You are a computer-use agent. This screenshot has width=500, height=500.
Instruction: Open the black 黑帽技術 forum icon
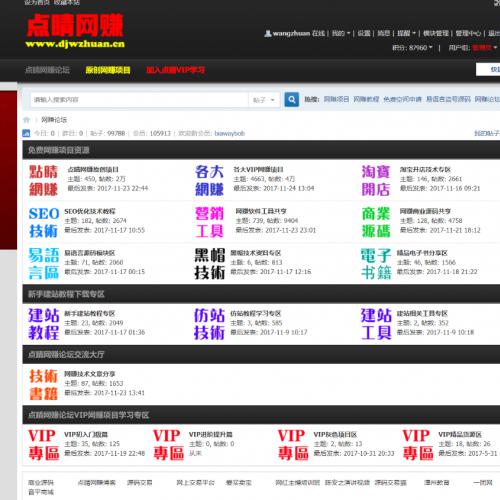210,264
